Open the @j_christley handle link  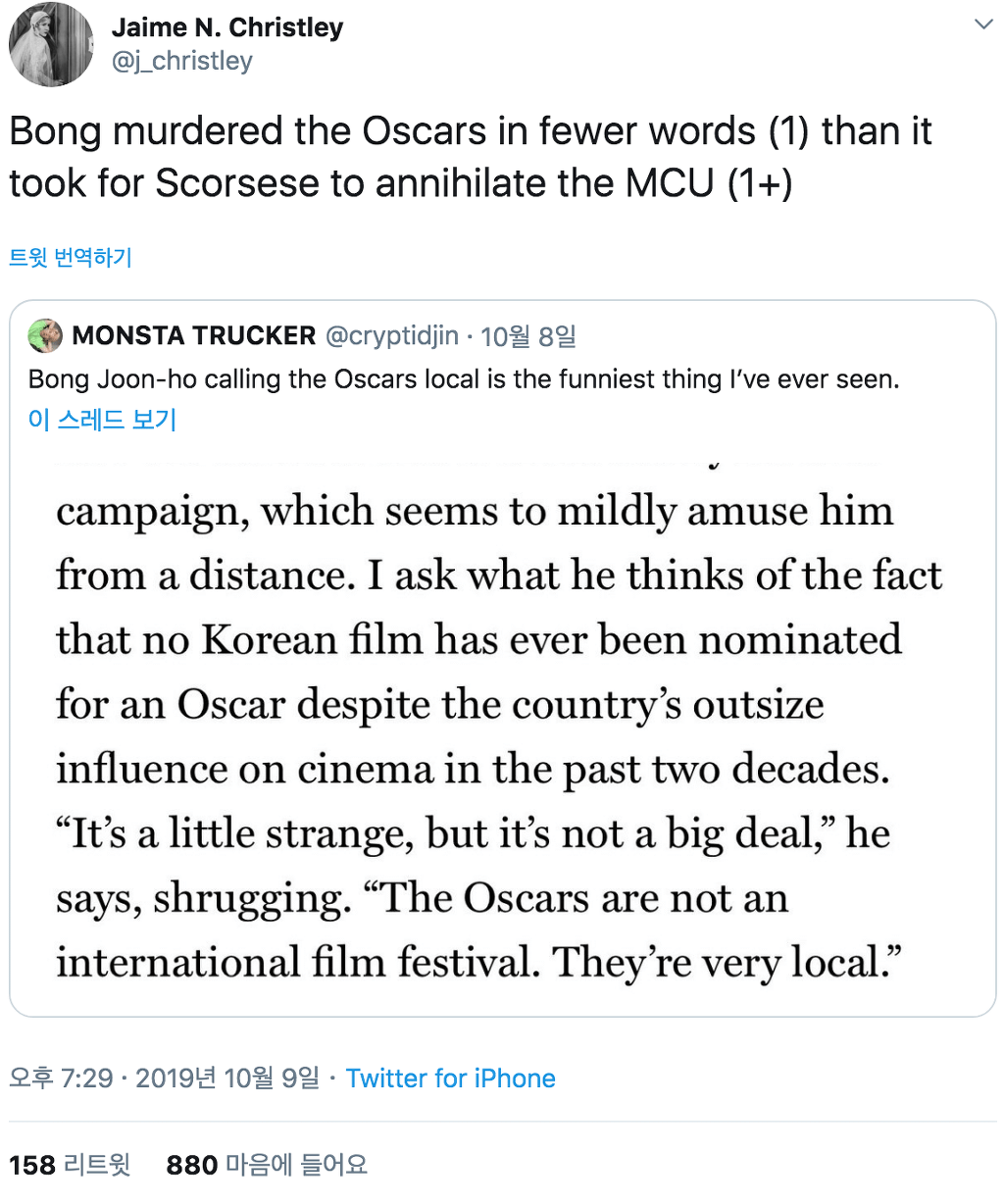181,61
